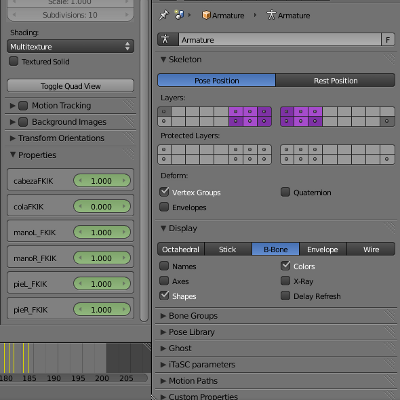
Task: Enable the X-Ray display checkbox
Action: (285, 281)
